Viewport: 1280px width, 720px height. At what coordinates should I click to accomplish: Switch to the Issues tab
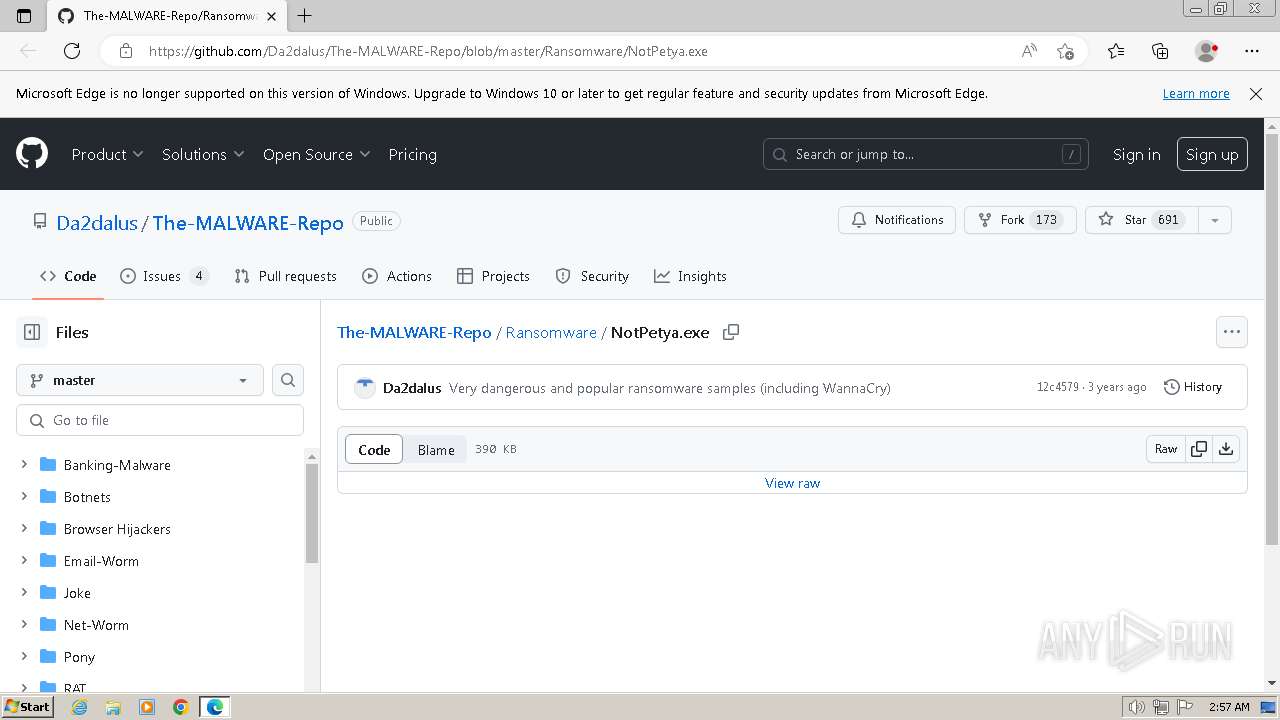(x=164, y=276)
